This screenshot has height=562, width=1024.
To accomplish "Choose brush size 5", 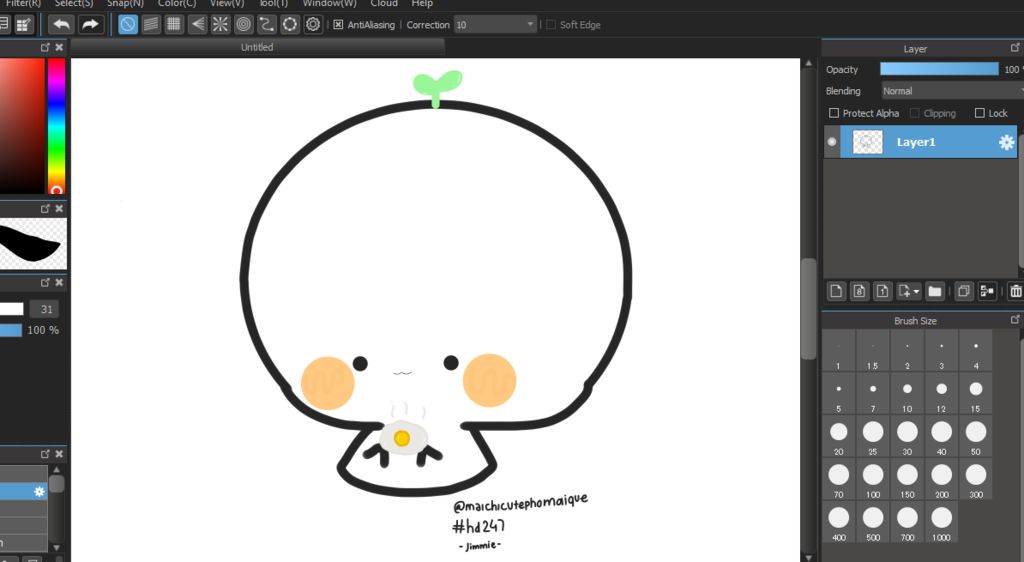I will pyautogui.click(x=839, y=394).
